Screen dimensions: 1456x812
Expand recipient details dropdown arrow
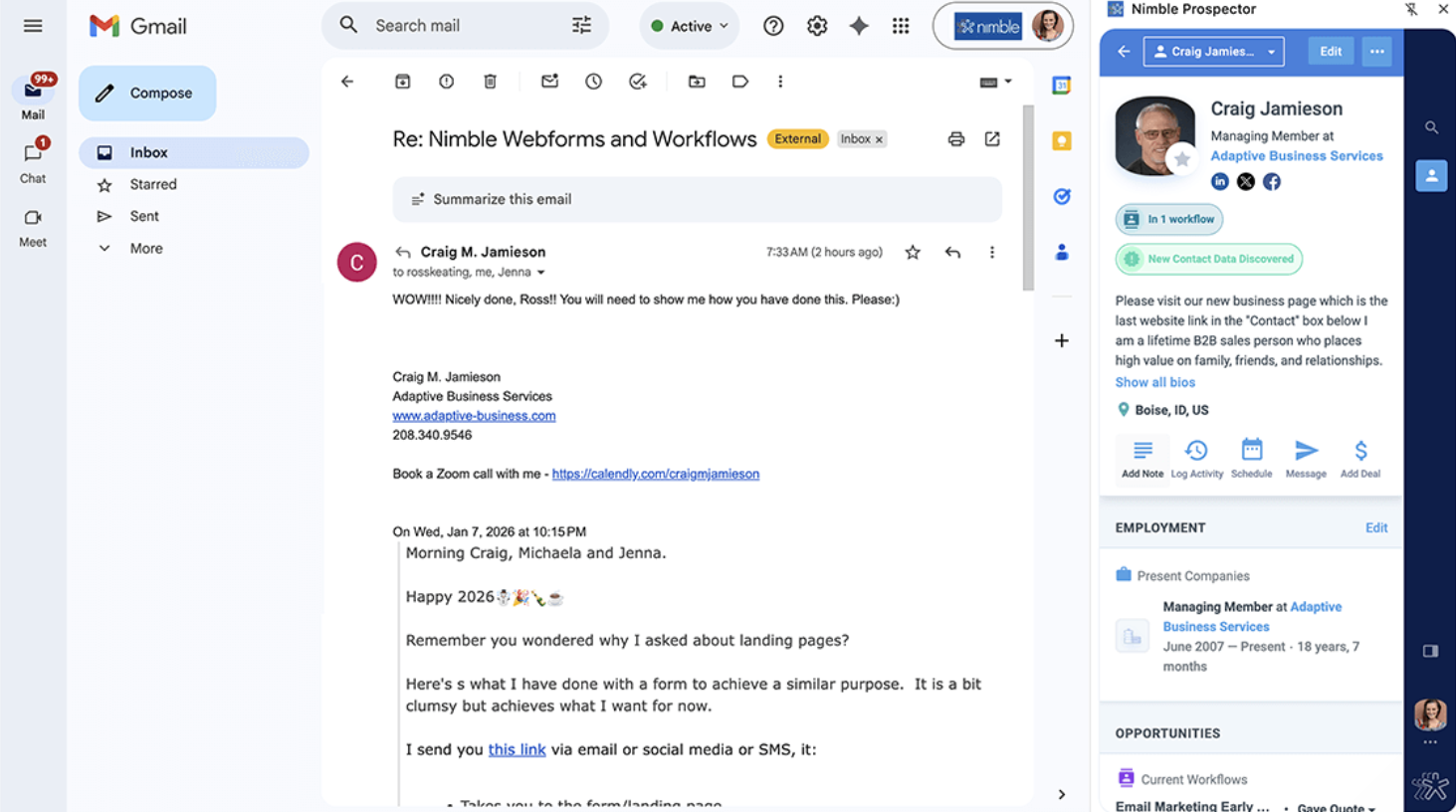[541, 273]
